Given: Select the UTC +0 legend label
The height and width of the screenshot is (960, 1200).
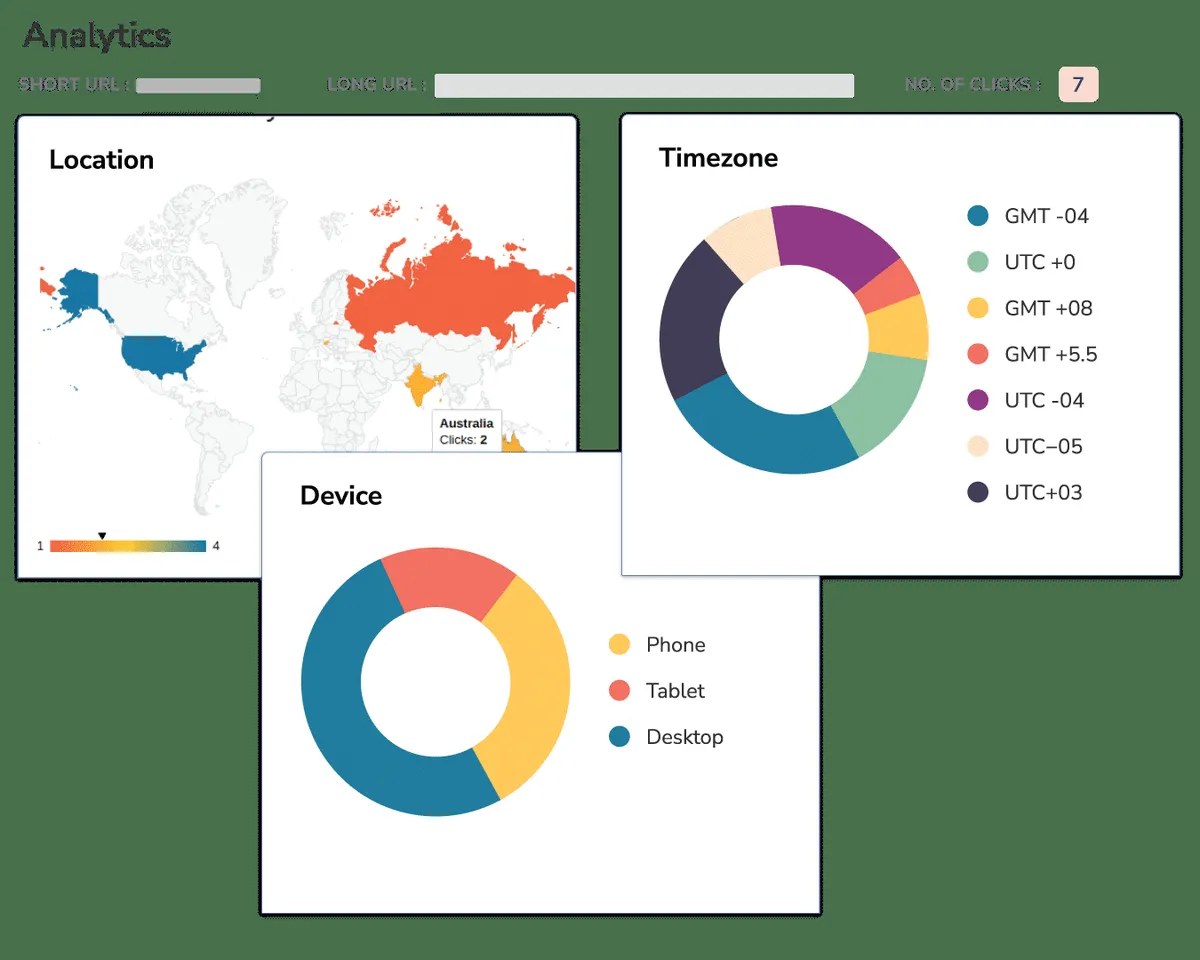Looking at the screenshot, I should (x=1040, y=262).
